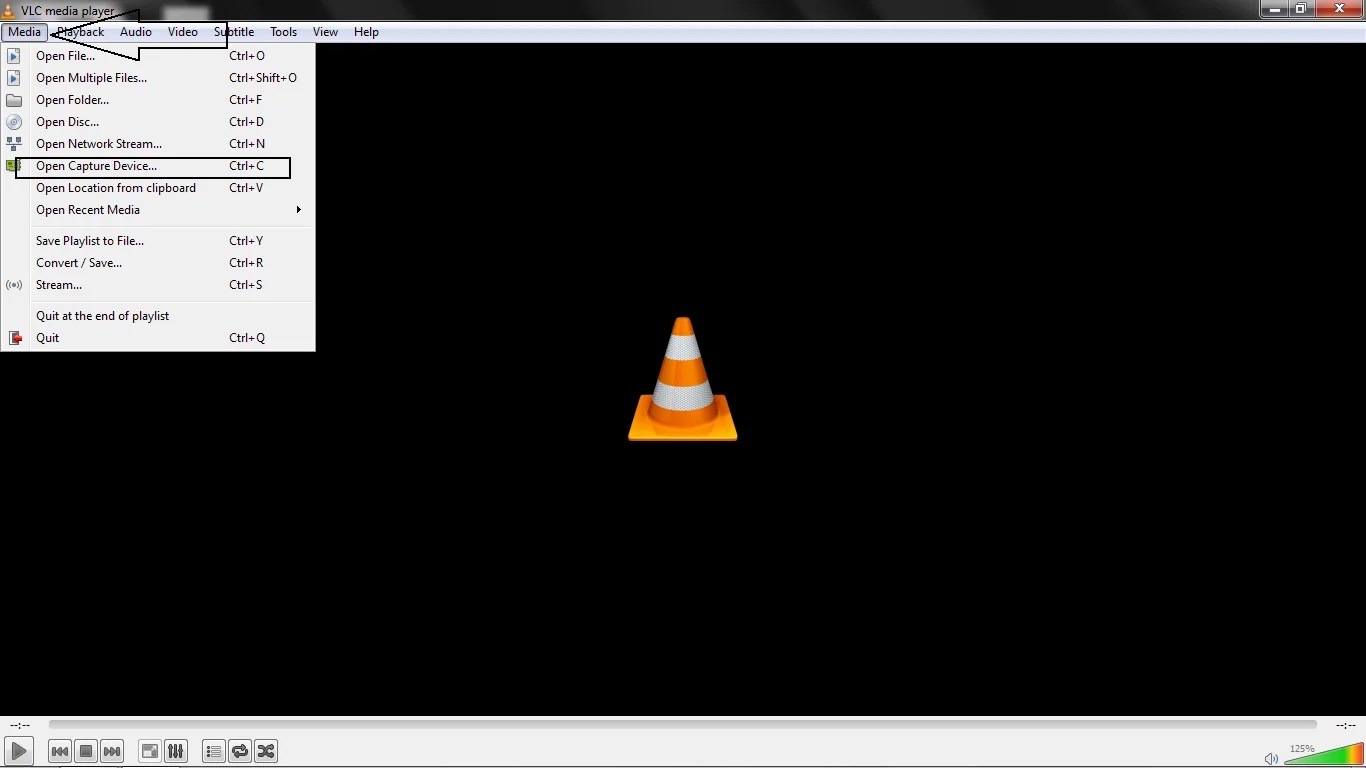This screenshot has height=768, width=1366.
Task: Skip to previous media track
Action: click(x=60, y=751)
